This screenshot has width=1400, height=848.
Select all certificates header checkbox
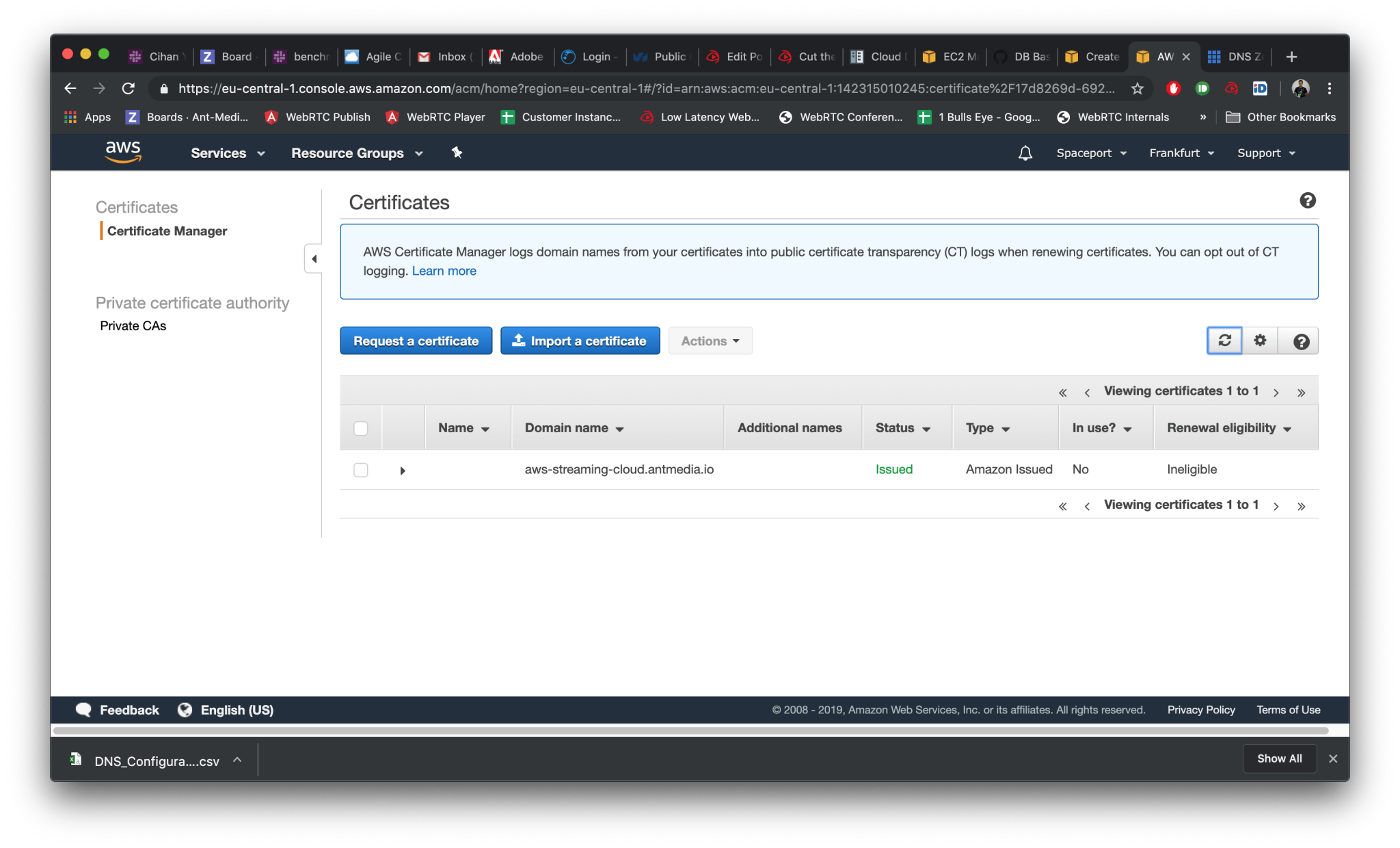pos(361,428)
